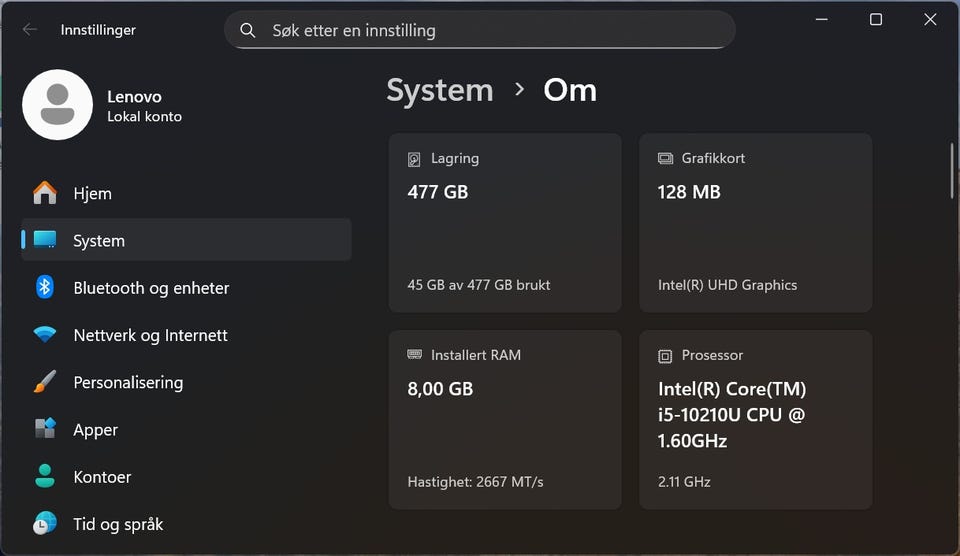Viewport: 960px width, 556px height.
Task: Open the Lagring storage card
Action: pos(505,223)
